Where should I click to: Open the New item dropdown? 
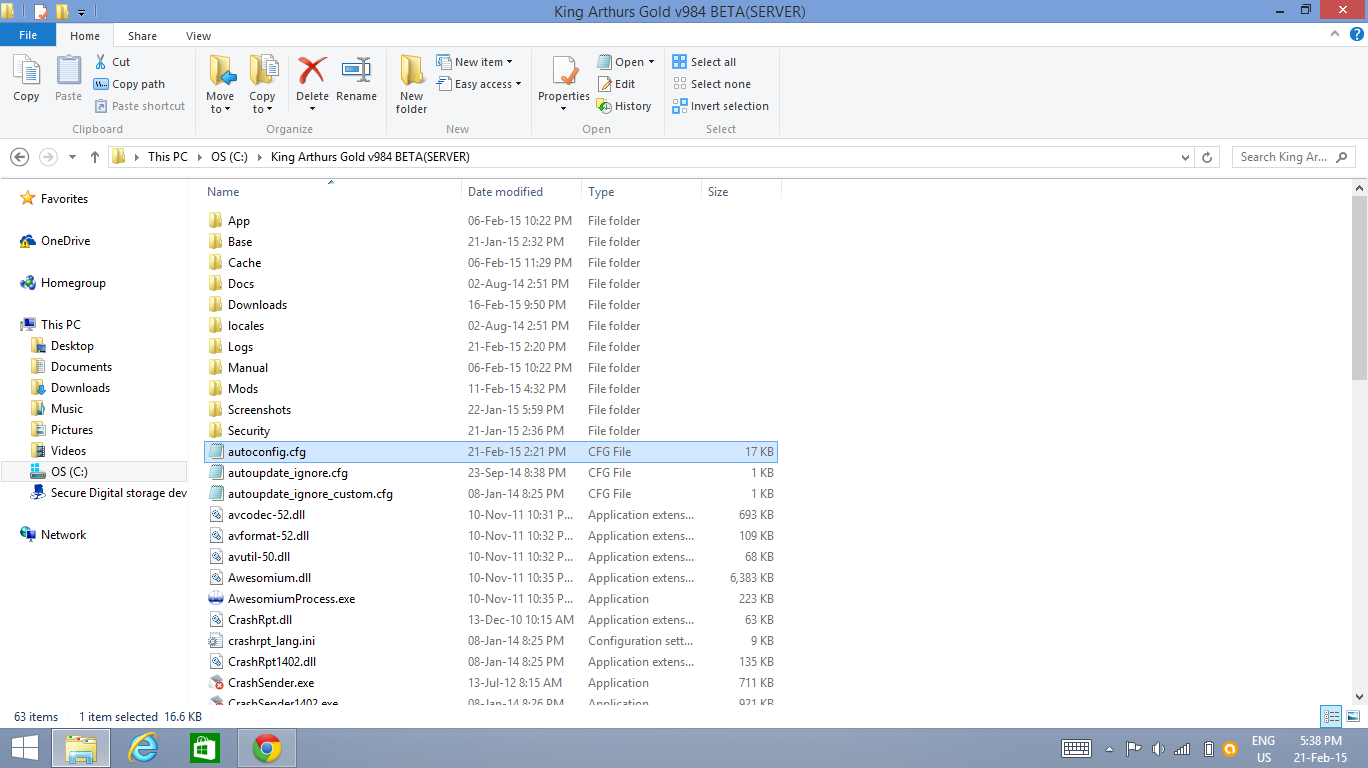(x=475, y=62)
